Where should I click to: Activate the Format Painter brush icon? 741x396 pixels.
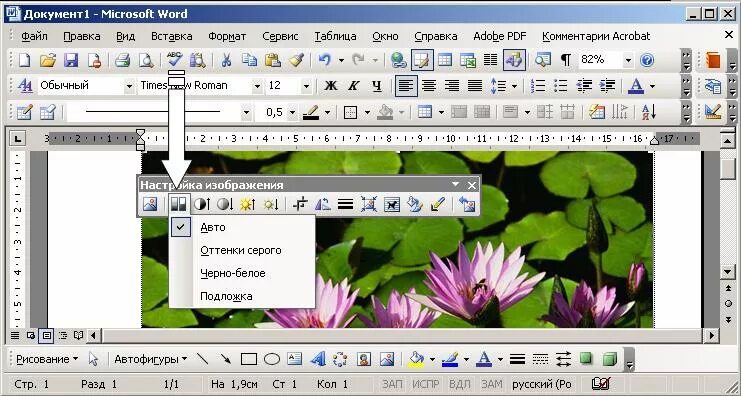296,60
